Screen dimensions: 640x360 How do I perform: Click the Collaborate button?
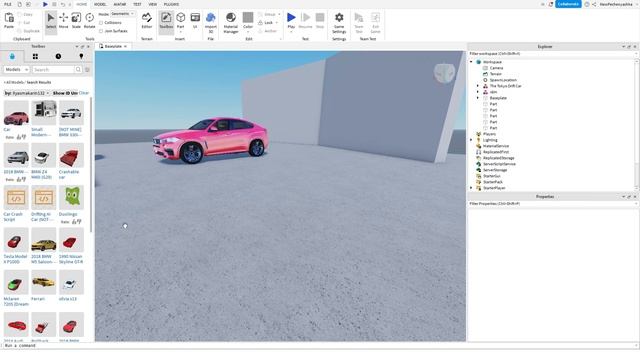point(568,4)
